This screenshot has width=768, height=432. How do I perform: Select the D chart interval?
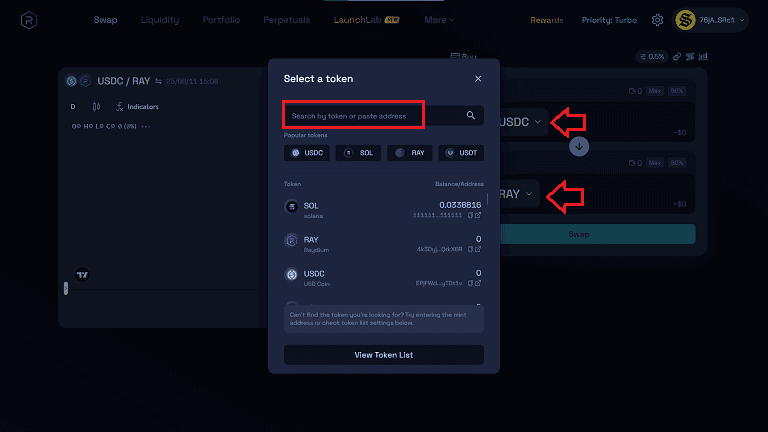click(x=73, y=106)
